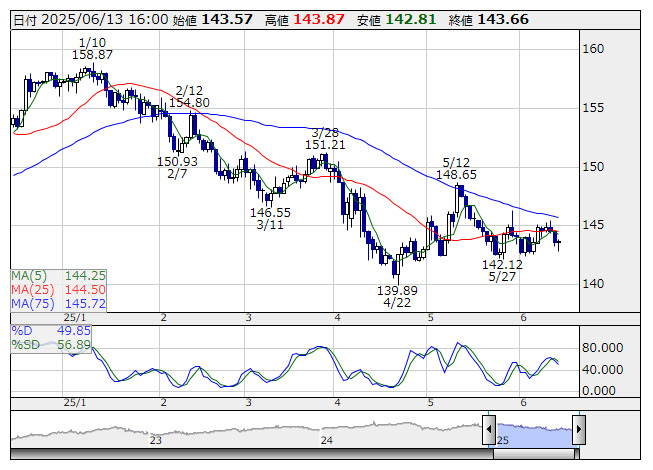
Task: Click the blue selected range in navigator
Action: point(534,434)
